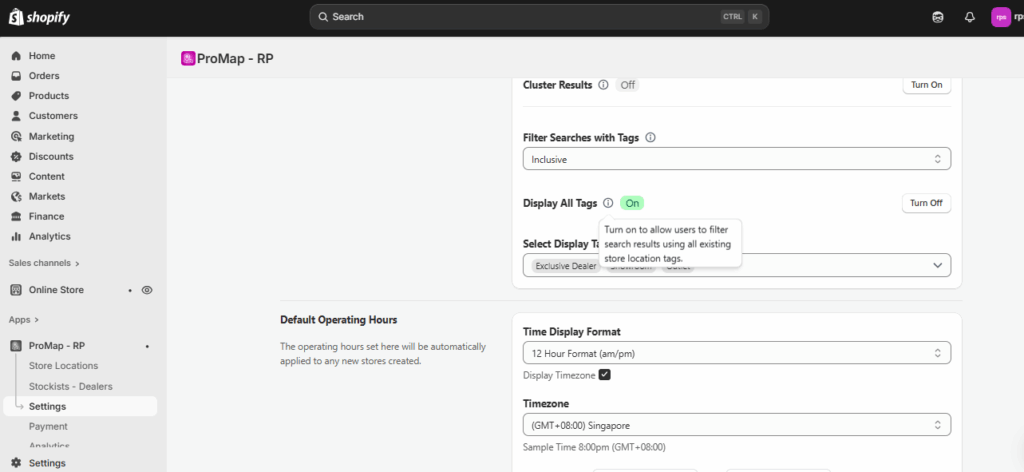Open the notifications bell icon
1024x472 pixels.
pyautogui.click(x=969, y=17)
